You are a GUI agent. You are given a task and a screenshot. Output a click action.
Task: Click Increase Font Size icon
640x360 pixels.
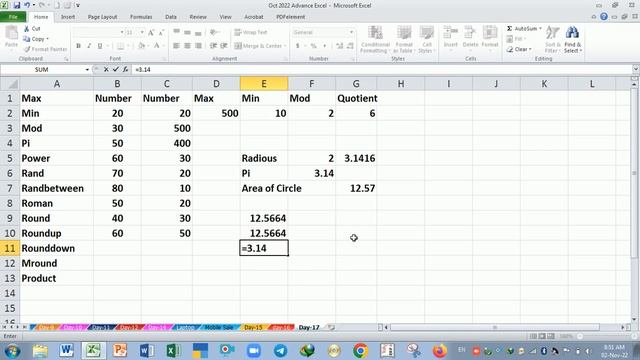pyautogui.click(x=151, y=32)
